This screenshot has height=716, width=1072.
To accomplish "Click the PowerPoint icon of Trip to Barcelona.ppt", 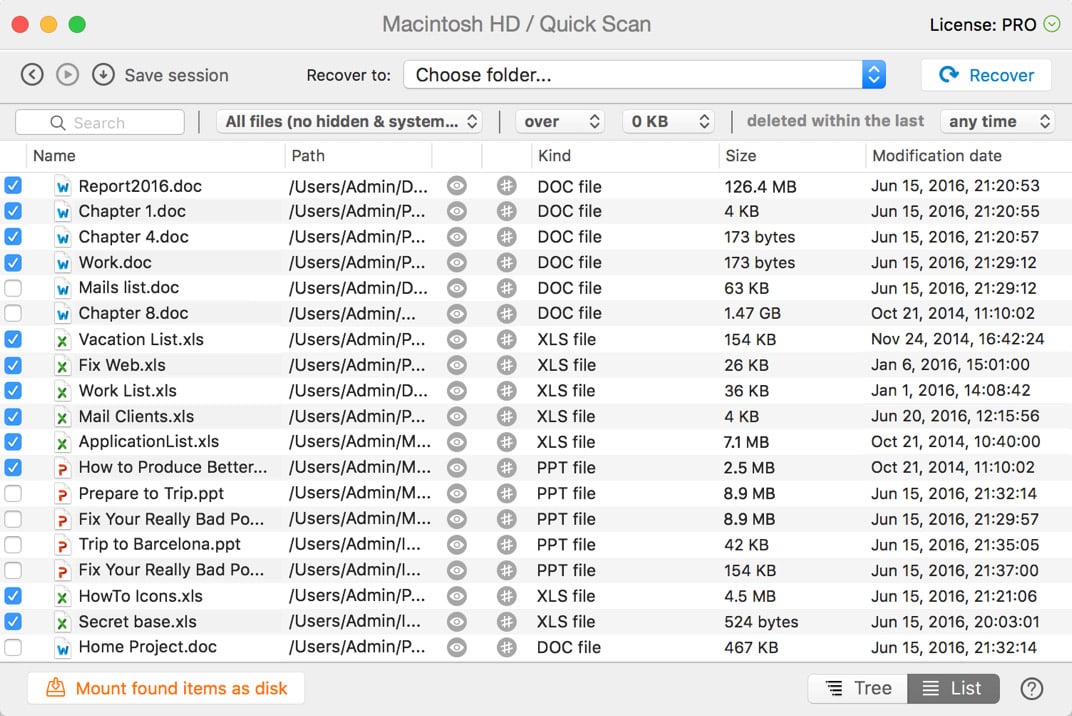I will coord(62,545).
